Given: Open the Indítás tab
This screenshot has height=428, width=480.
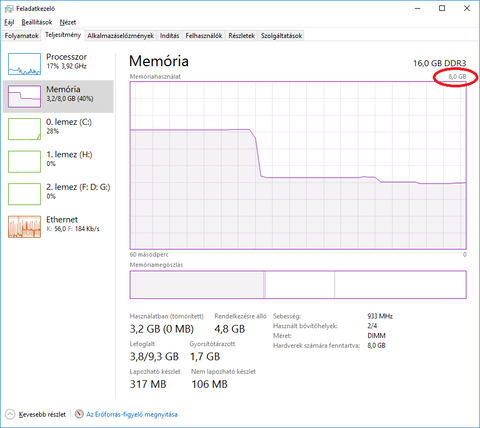Looking at the screenshot, I should [169, 36].
